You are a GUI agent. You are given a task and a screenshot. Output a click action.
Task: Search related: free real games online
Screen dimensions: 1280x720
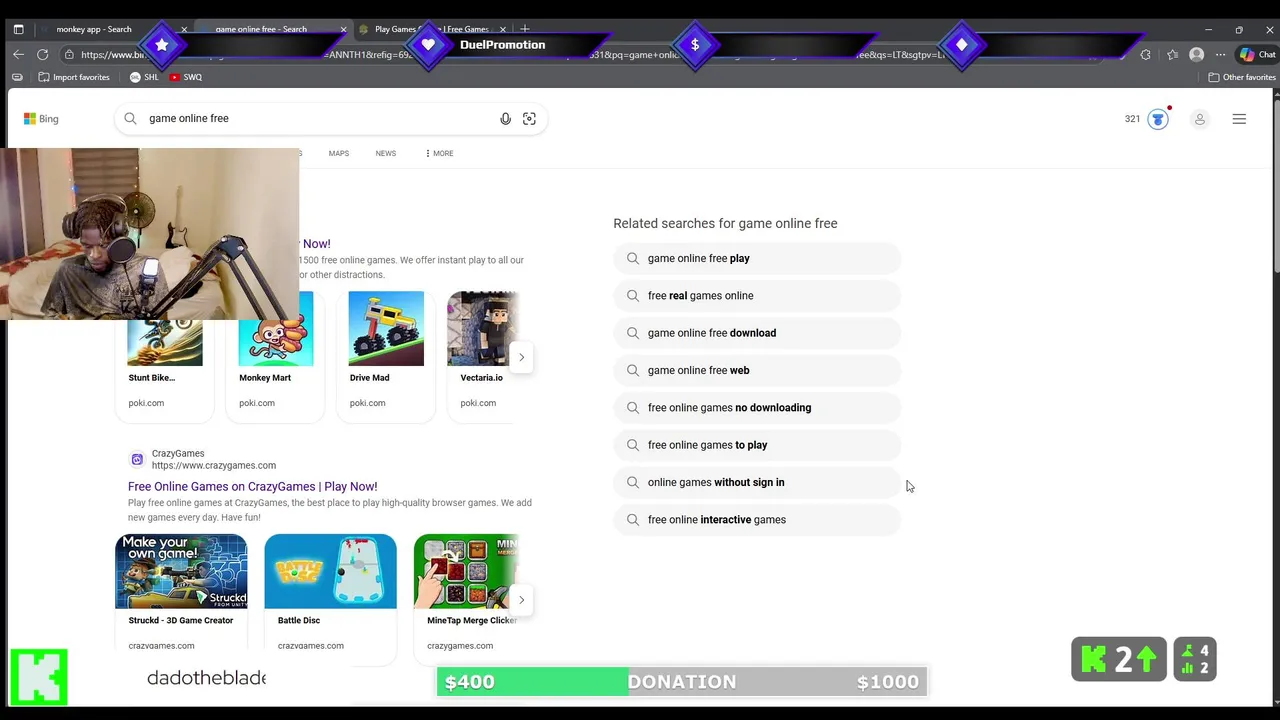(757, 296)
